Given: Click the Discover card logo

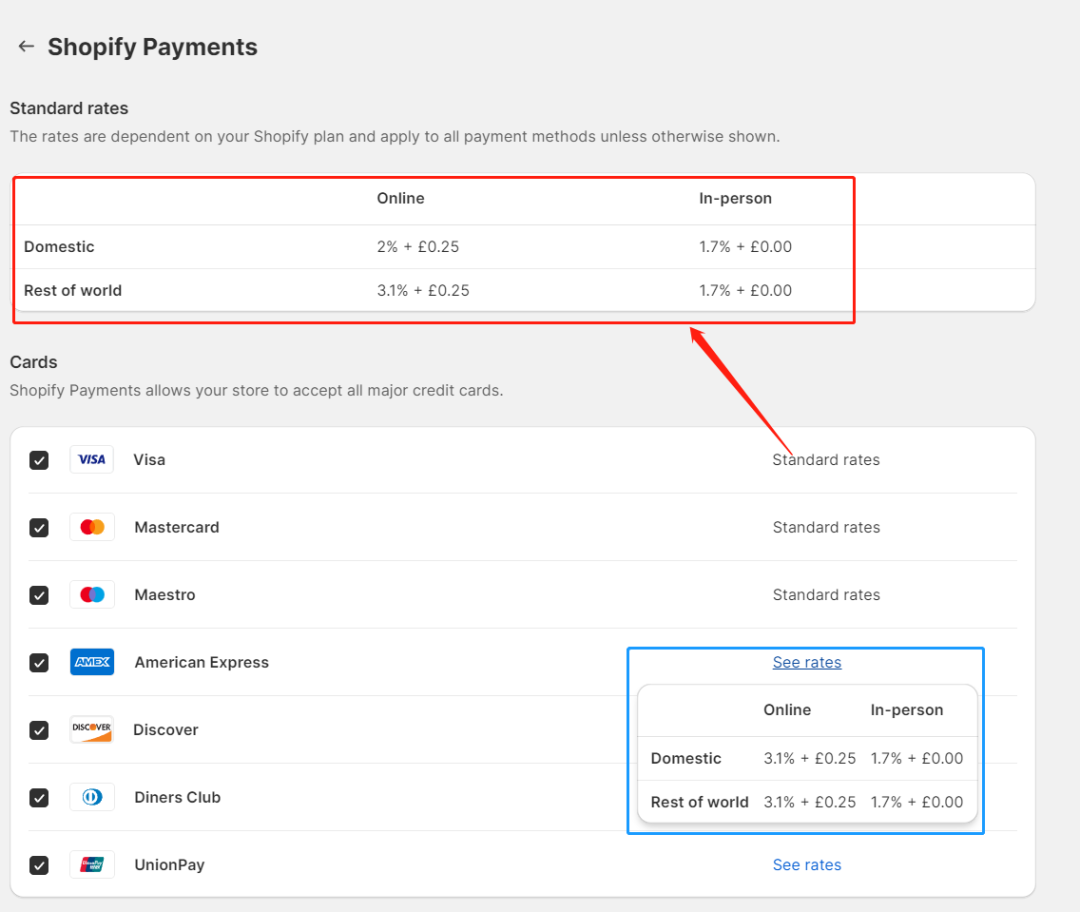Looking at the screenshot, I should pos(92,730).
